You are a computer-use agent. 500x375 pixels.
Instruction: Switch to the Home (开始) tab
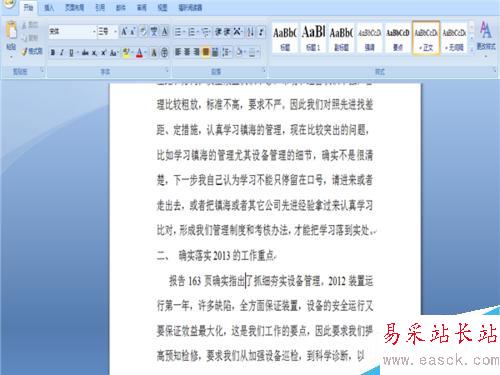point(29,7)
